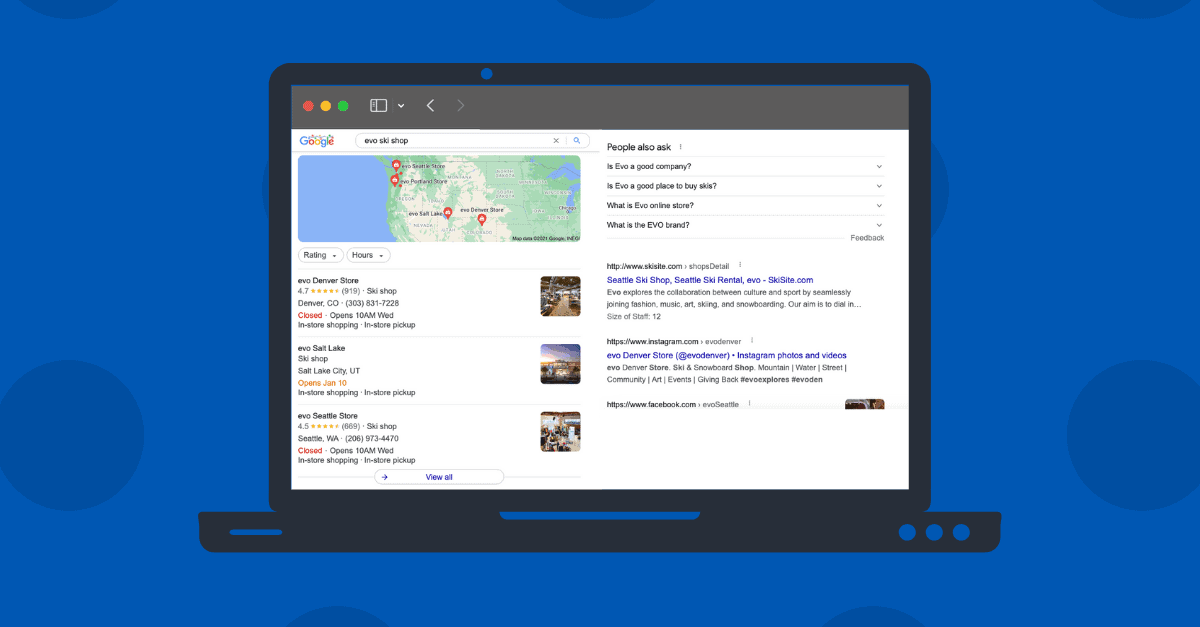Open the Hours filter dropdown
The width and height of the screenshot is (1200, 627).
point(368,255)
